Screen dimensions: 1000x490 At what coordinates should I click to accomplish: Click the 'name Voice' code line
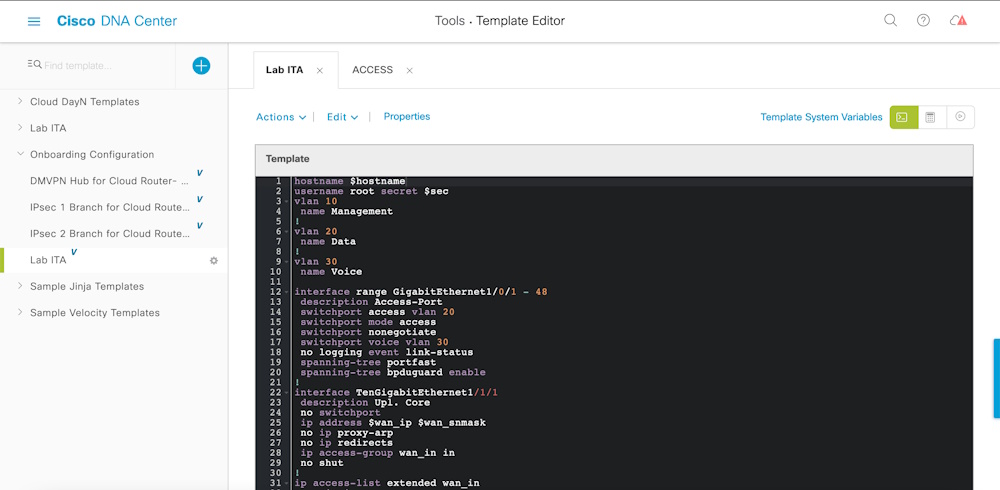331,272
